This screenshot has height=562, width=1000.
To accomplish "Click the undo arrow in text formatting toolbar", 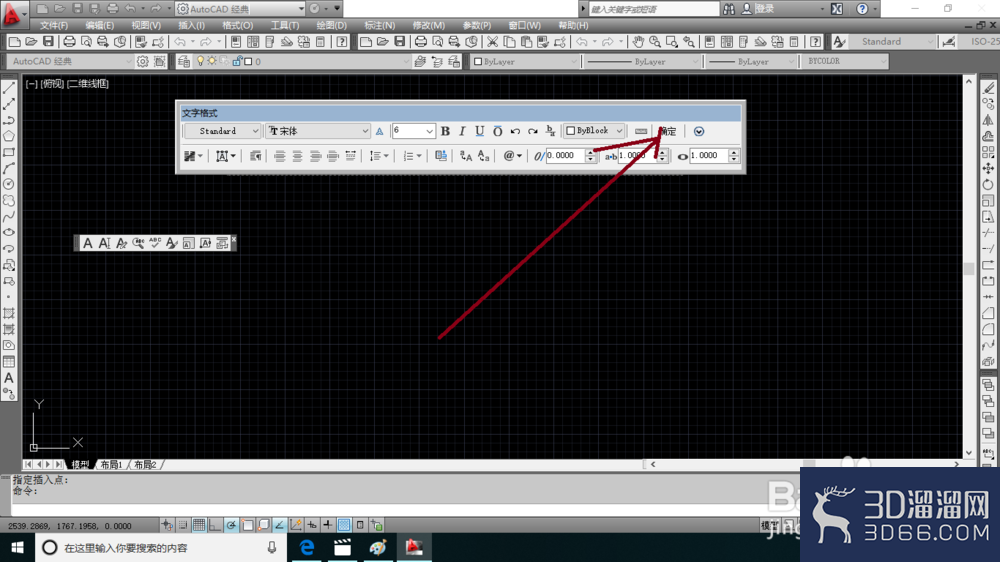I will point(515,131).
